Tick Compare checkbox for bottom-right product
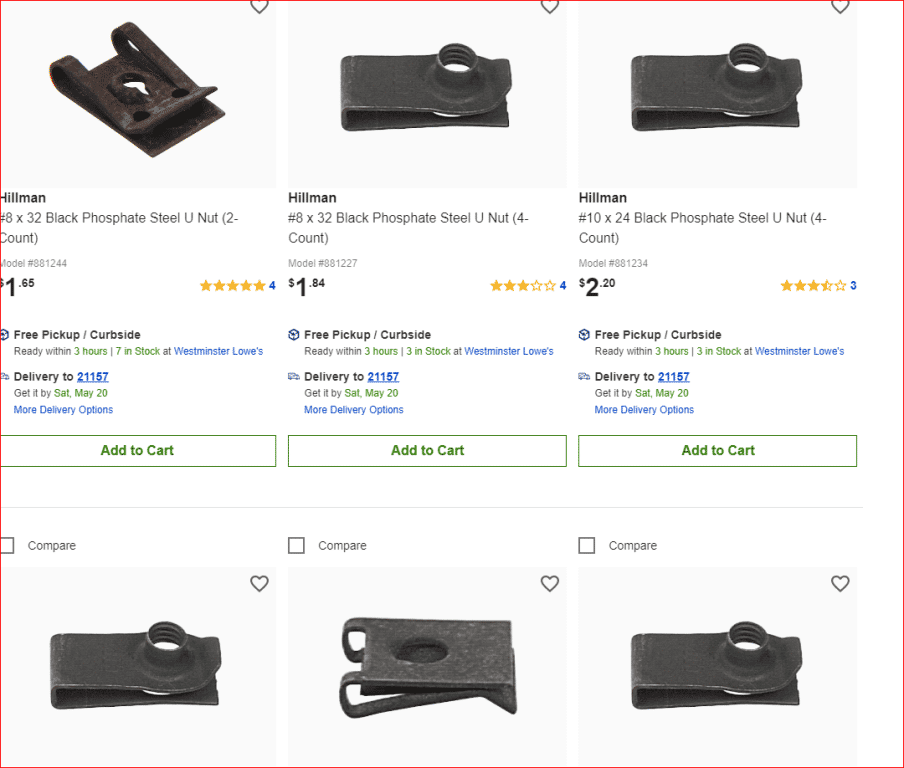904x768 pixels. (x=587, y=545)
